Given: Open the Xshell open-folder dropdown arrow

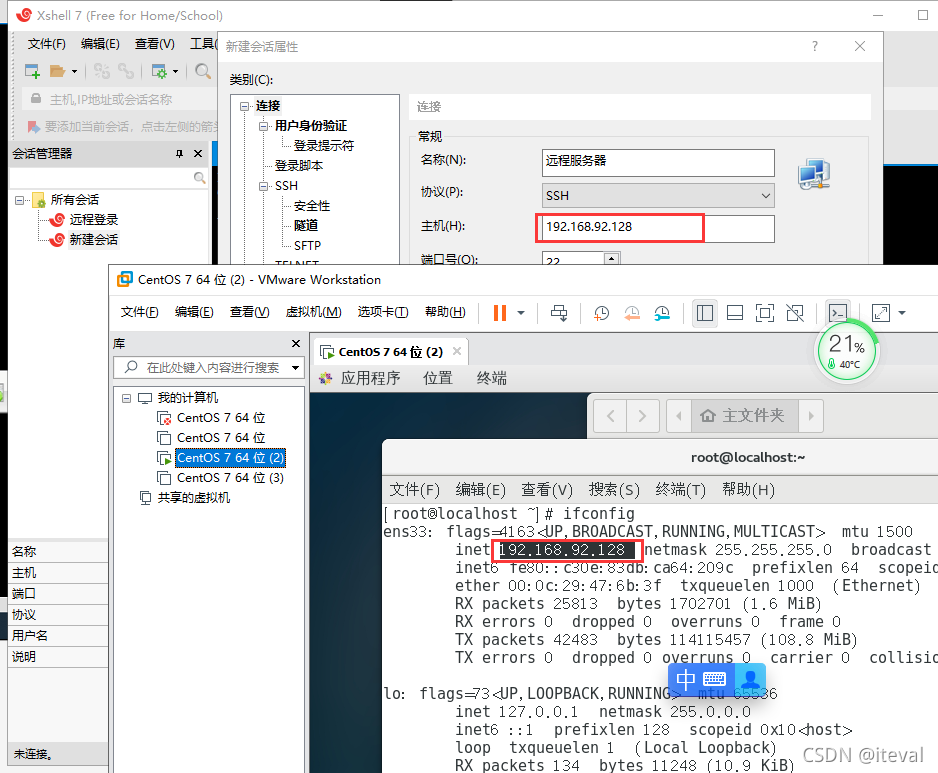Looking at the screenshot, I should (x=75, y=71).
